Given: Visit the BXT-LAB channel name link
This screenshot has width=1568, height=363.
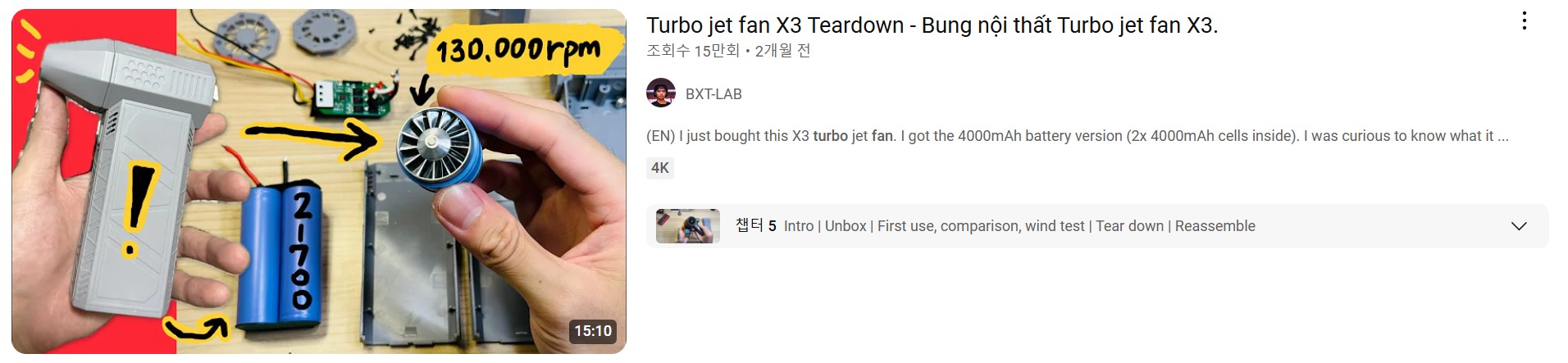Looking at the screenshot, I should (713, 94).
